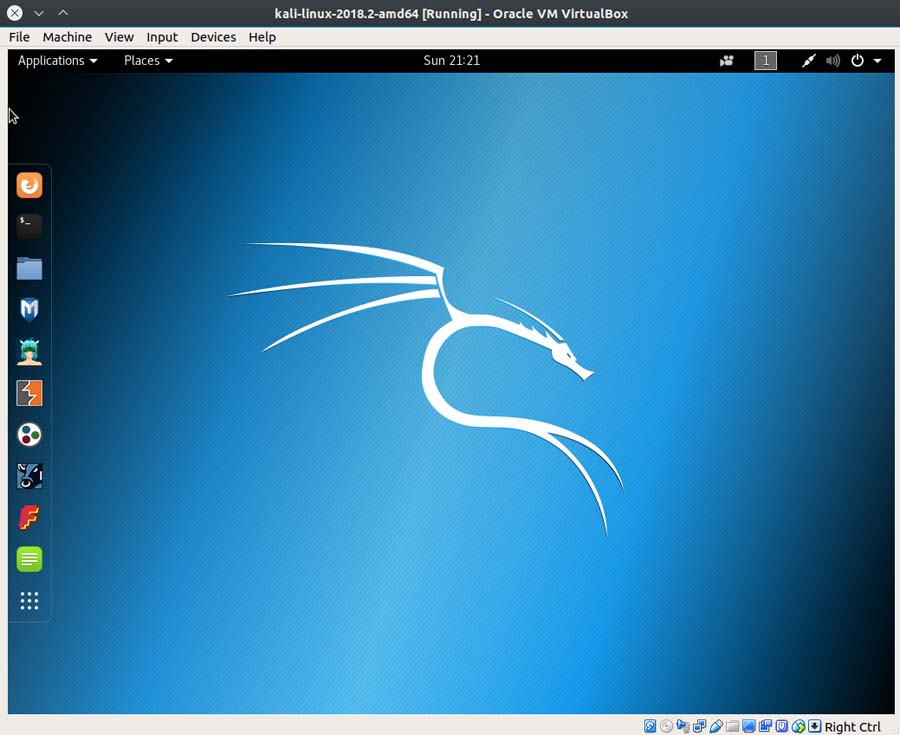This screenshot has width=900, height=735.
Task: Open the VirtualBox Machine menu
Action: coord(67,37)
